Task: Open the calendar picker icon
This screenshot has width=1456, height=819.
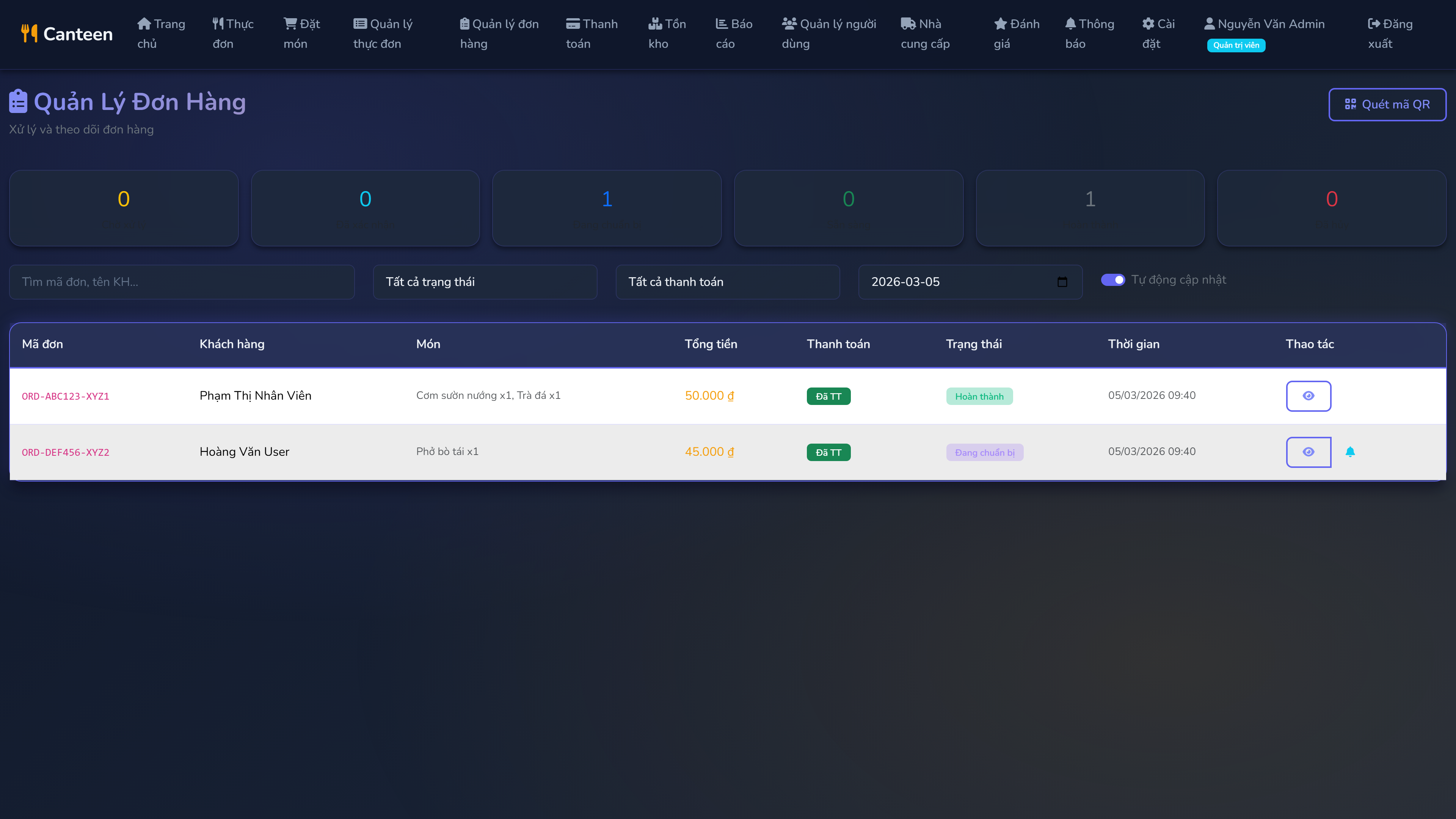Action: point(1062,282)
